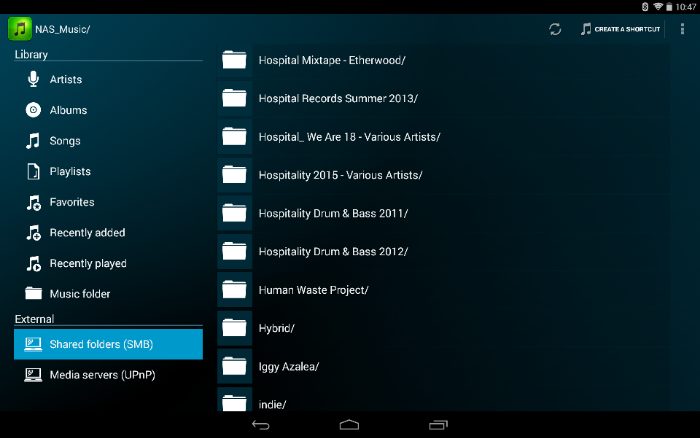Click the Recently added note icon

(x=33, y=233)
